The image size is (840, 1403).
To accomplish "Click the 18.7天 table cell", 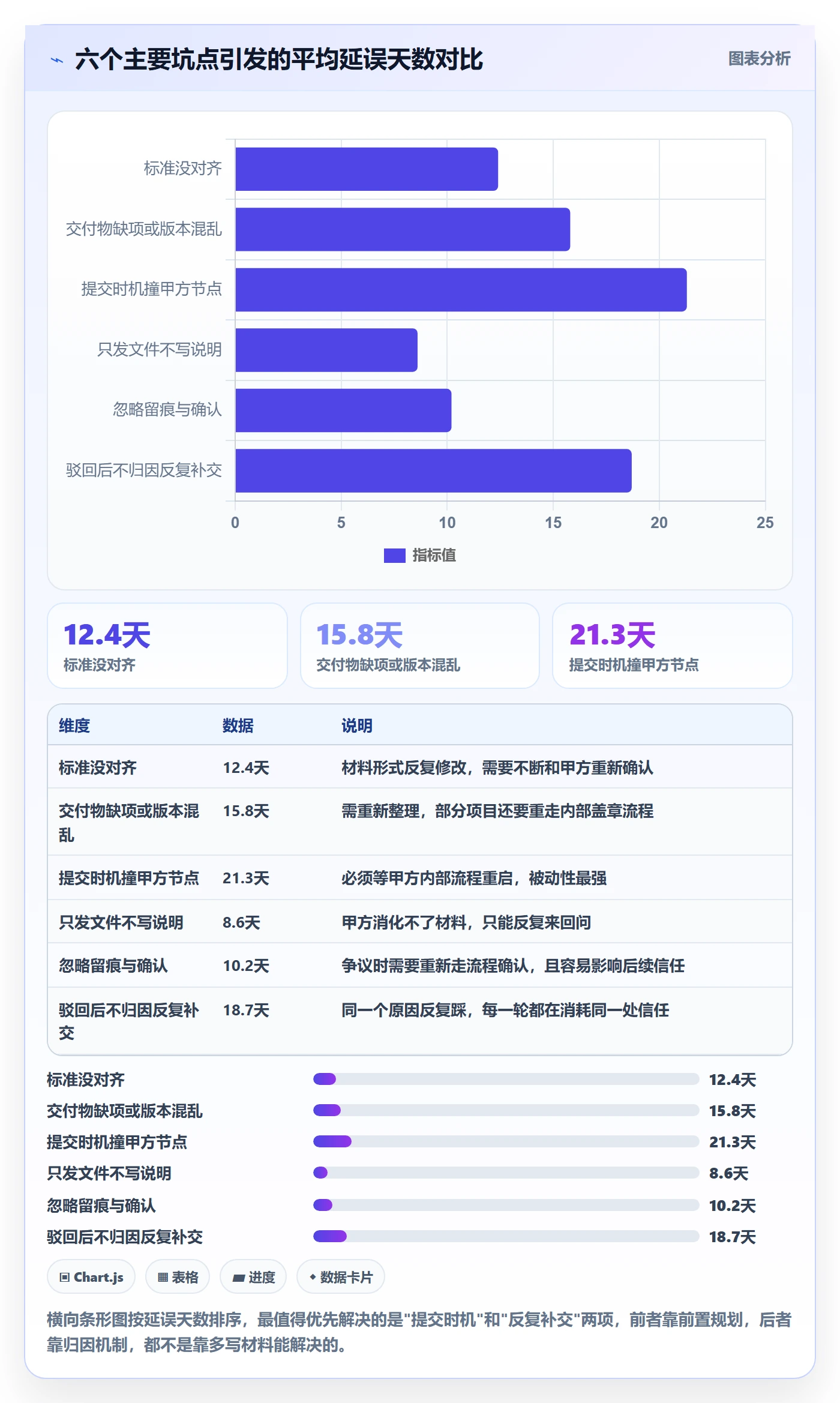I will coord(246,1010).
